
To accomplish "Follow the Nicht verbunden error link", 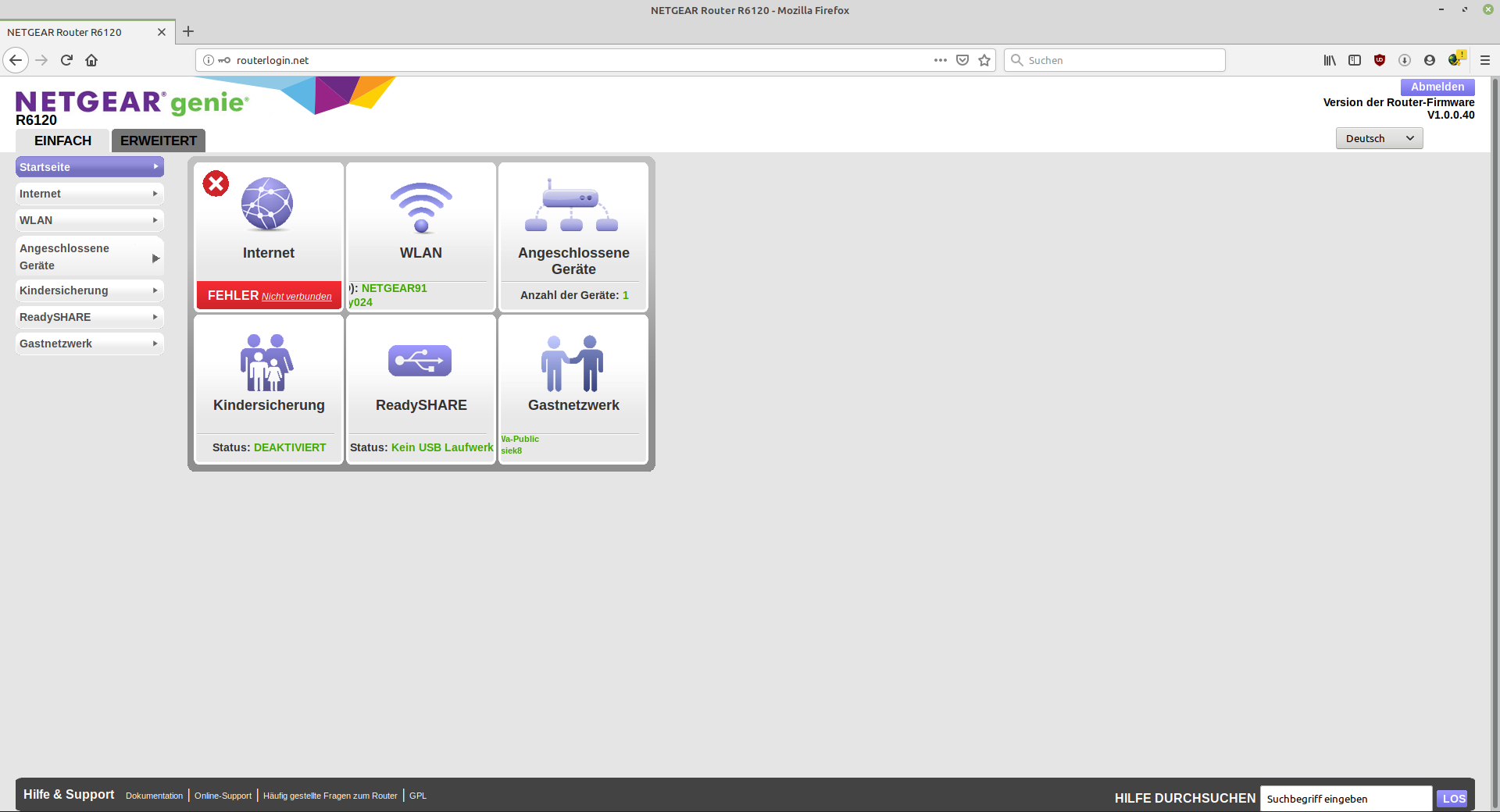I will [x=296, y=297].
